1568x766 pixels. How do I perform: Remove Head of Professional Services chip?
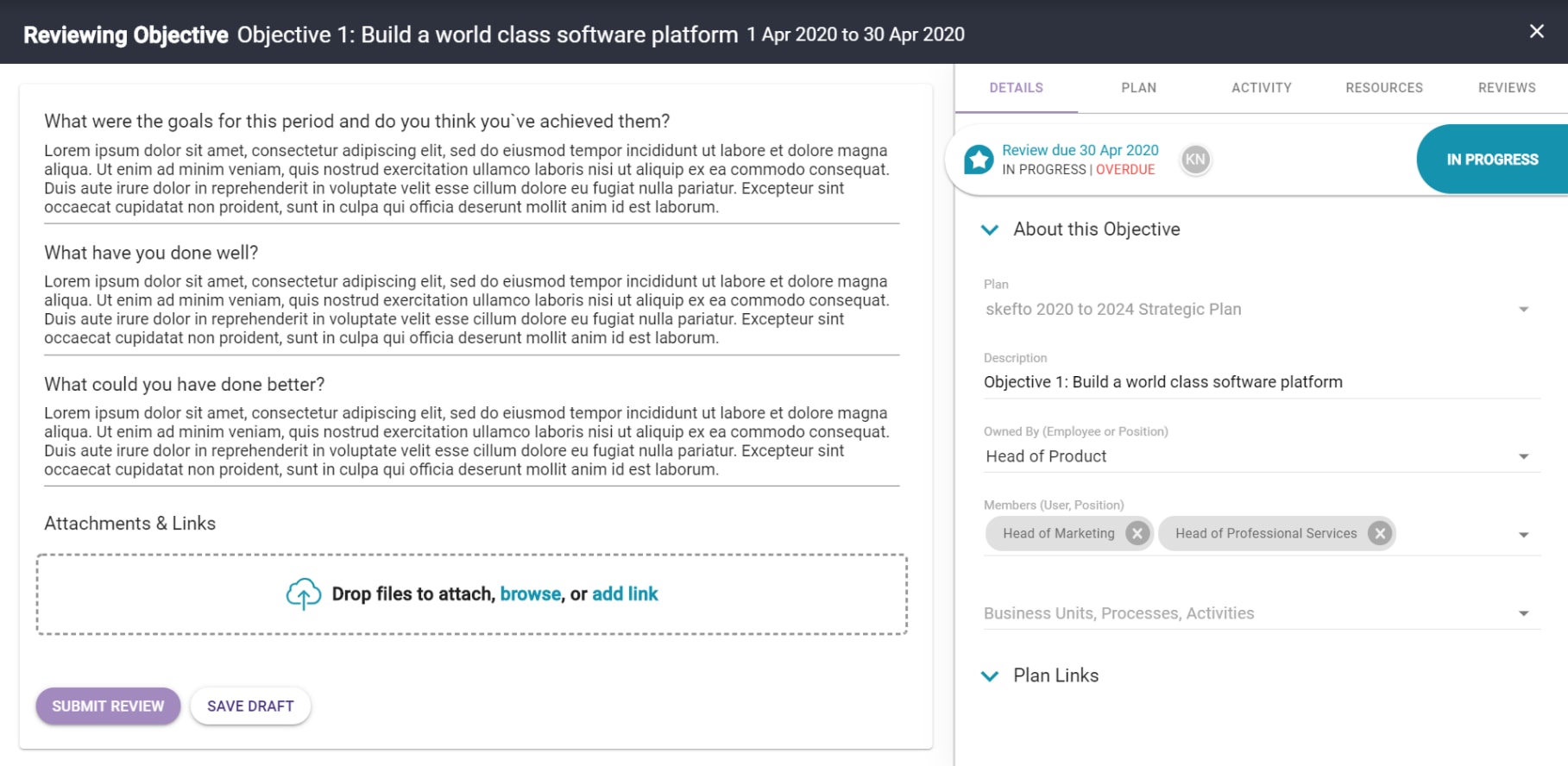(x=1380, y=533)
